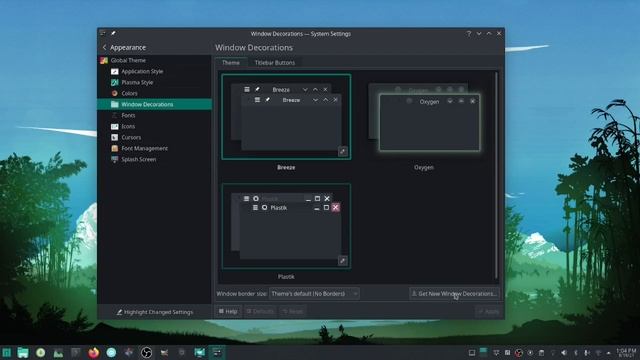The height and width of the screenshot is (360, 640).
Task: Open OBS Studio from the taskbar
Action: coord(147,353)
